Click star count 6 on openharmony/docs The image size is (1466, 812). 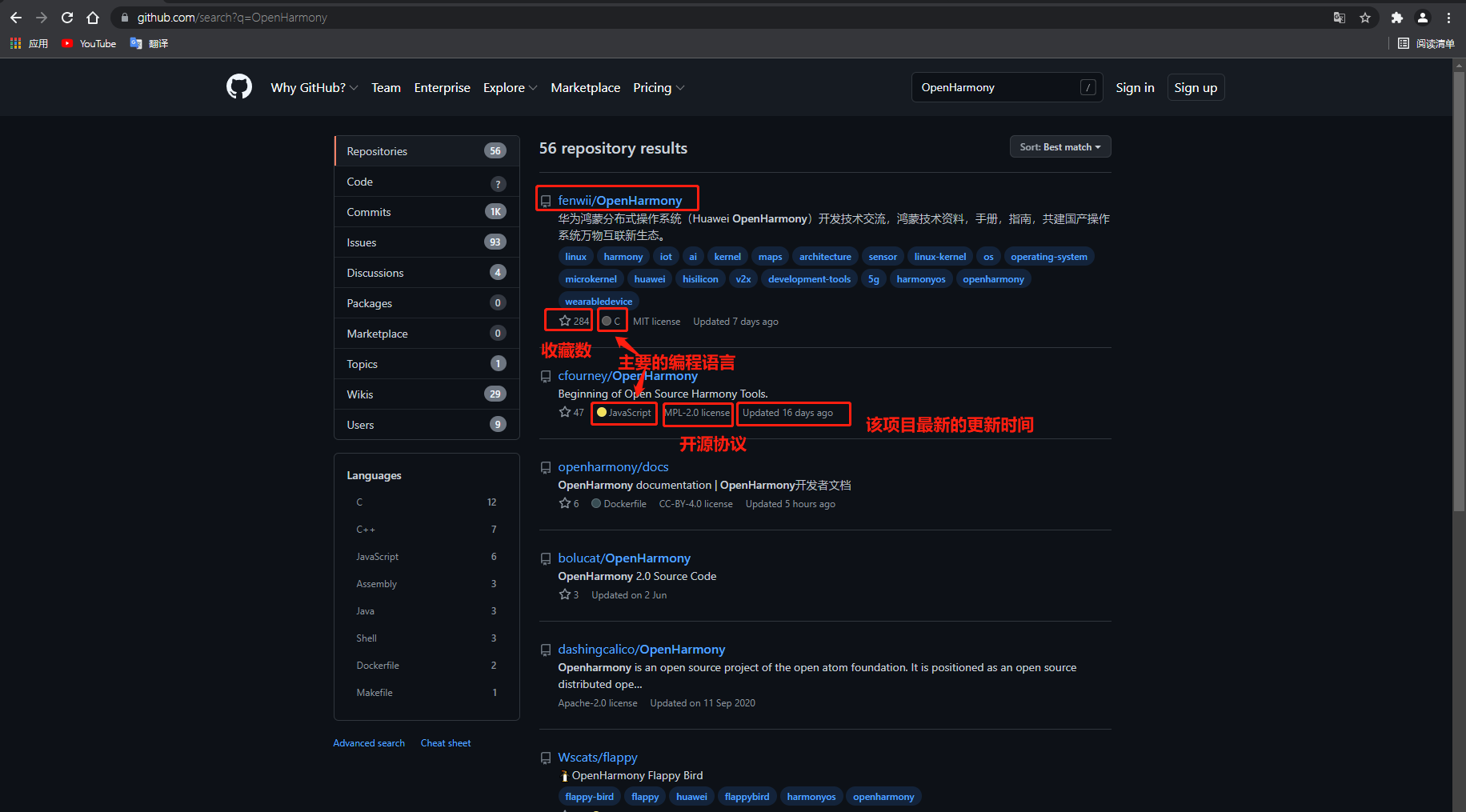point(569,503)
